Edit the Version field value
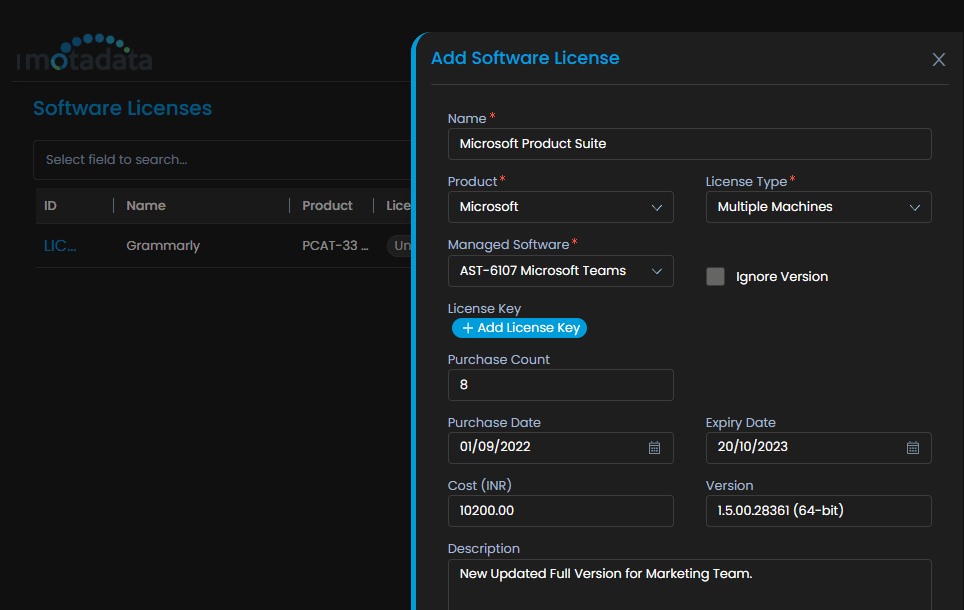The width and height of the screenshot is (964, 610). (818, 511)
